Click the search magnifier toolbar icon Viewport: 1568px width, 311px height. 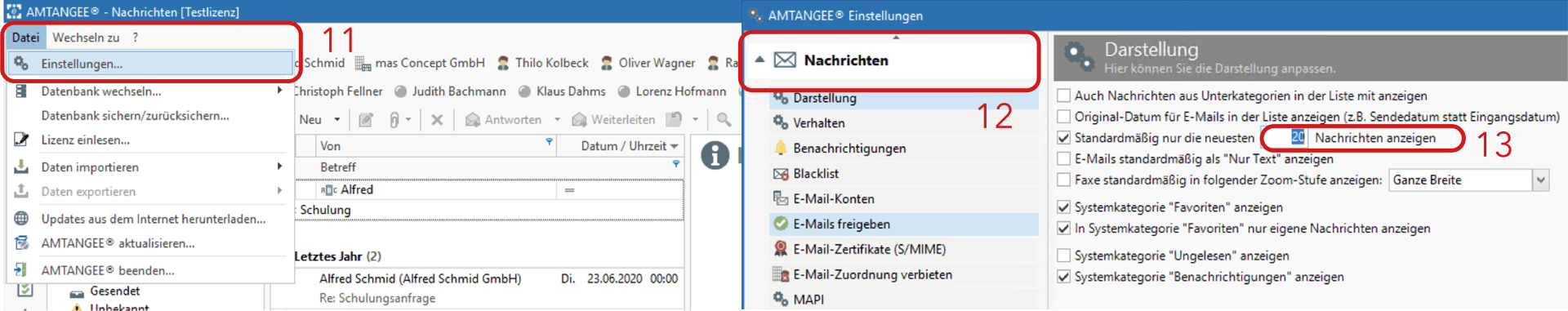pos(724,120)
